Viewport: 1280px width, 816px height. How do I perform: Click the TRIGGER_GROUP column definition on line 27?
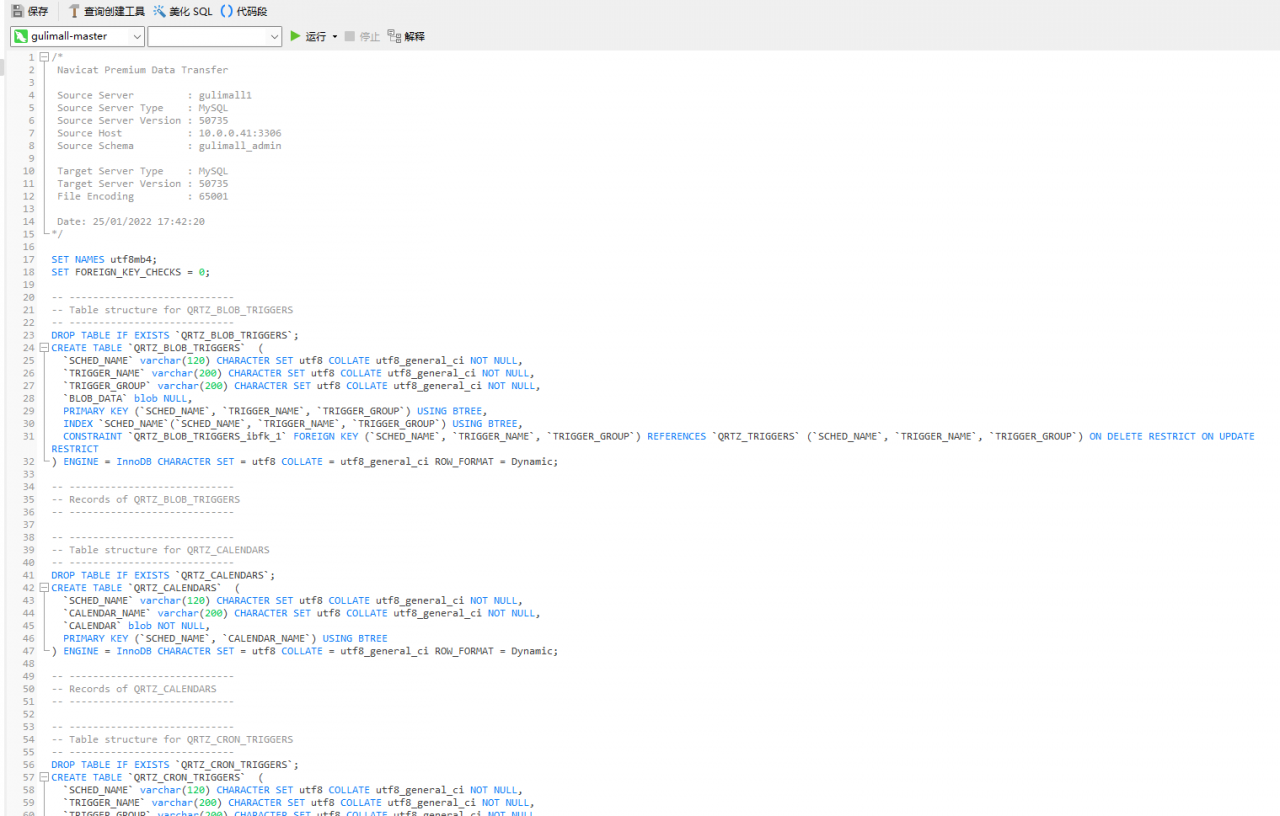pos(302,386)
